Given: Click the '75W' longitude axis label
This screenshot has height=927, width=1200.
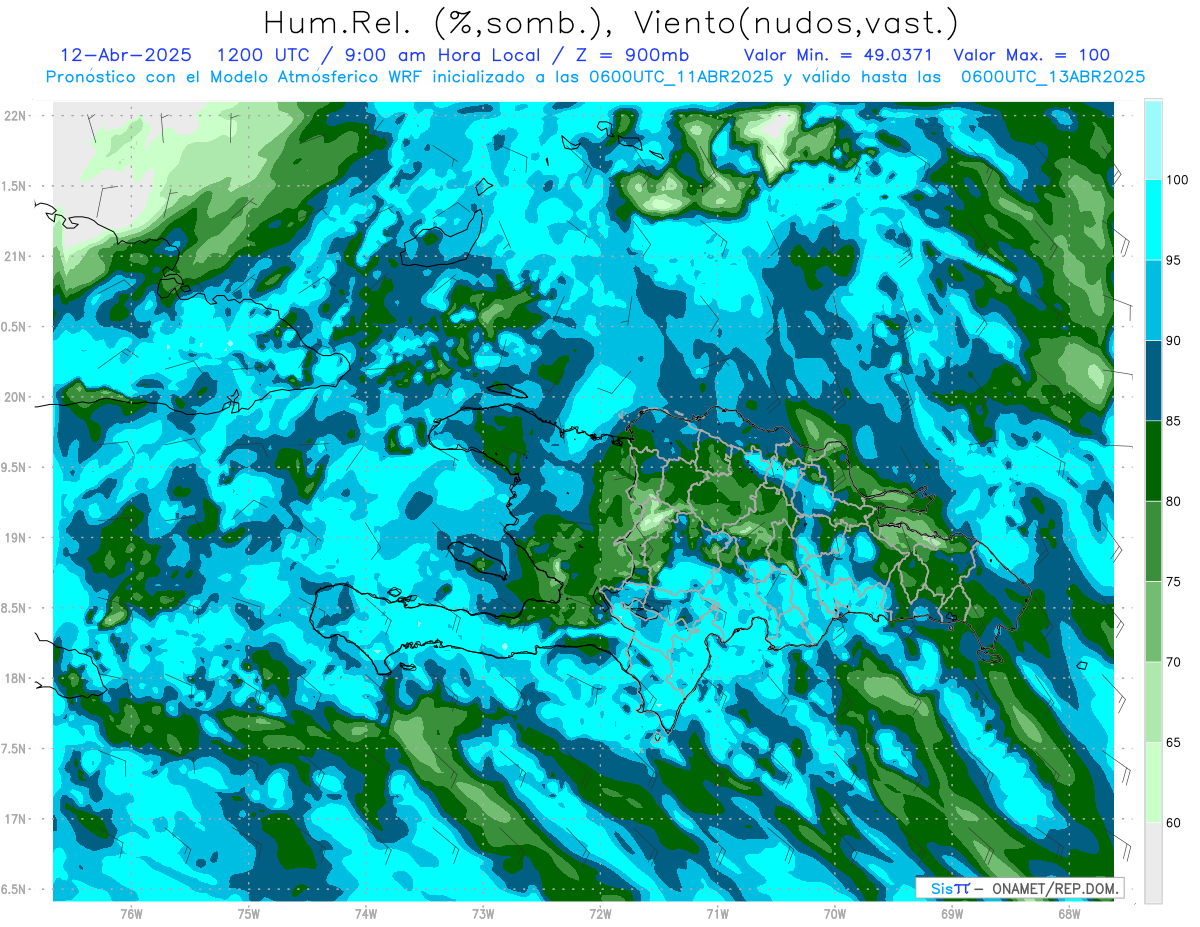Looking at the screenshot, I should pyautogui.click(x=249, y=913).
